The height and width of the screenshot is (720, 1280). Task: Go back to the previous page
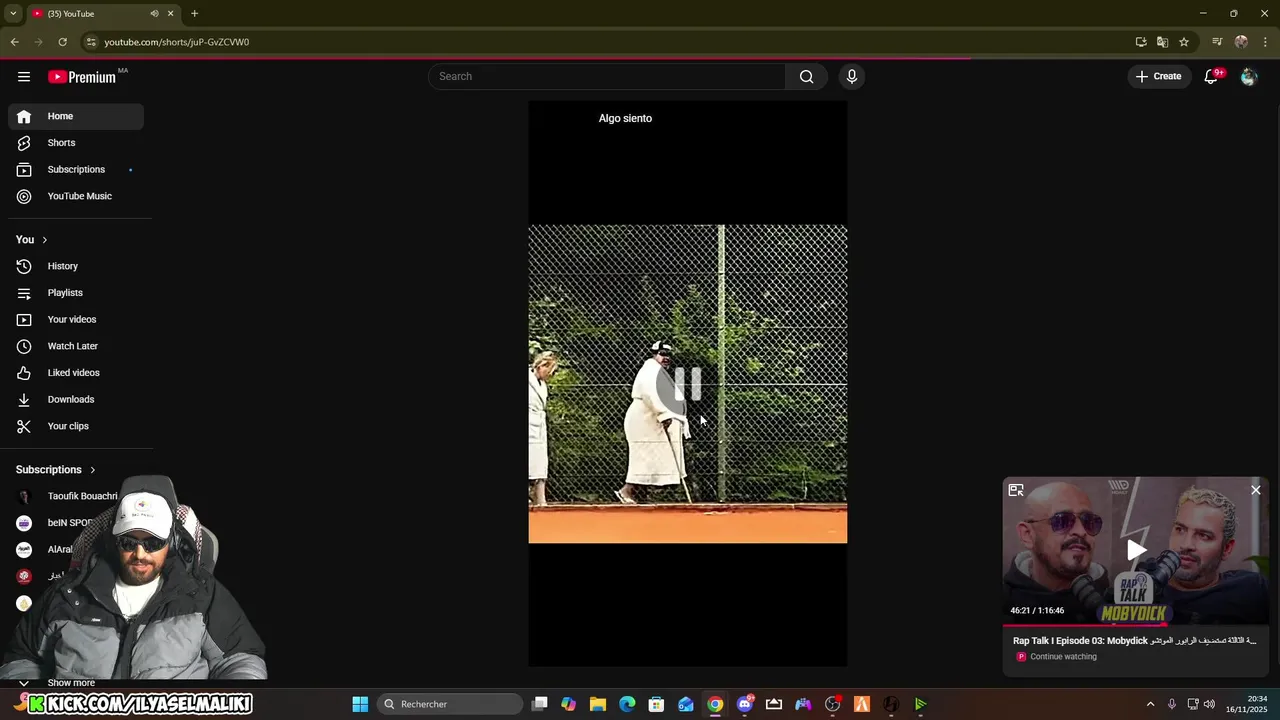point(14,42)
